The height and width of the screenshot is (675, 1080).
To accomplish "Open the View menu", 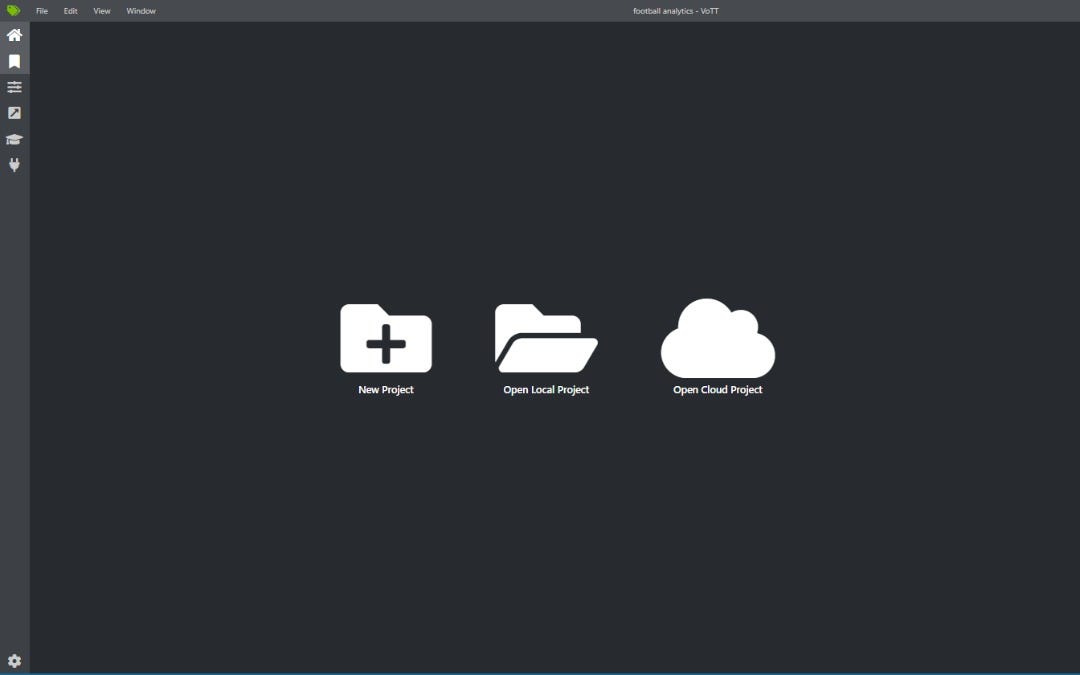I will point(102,11).
